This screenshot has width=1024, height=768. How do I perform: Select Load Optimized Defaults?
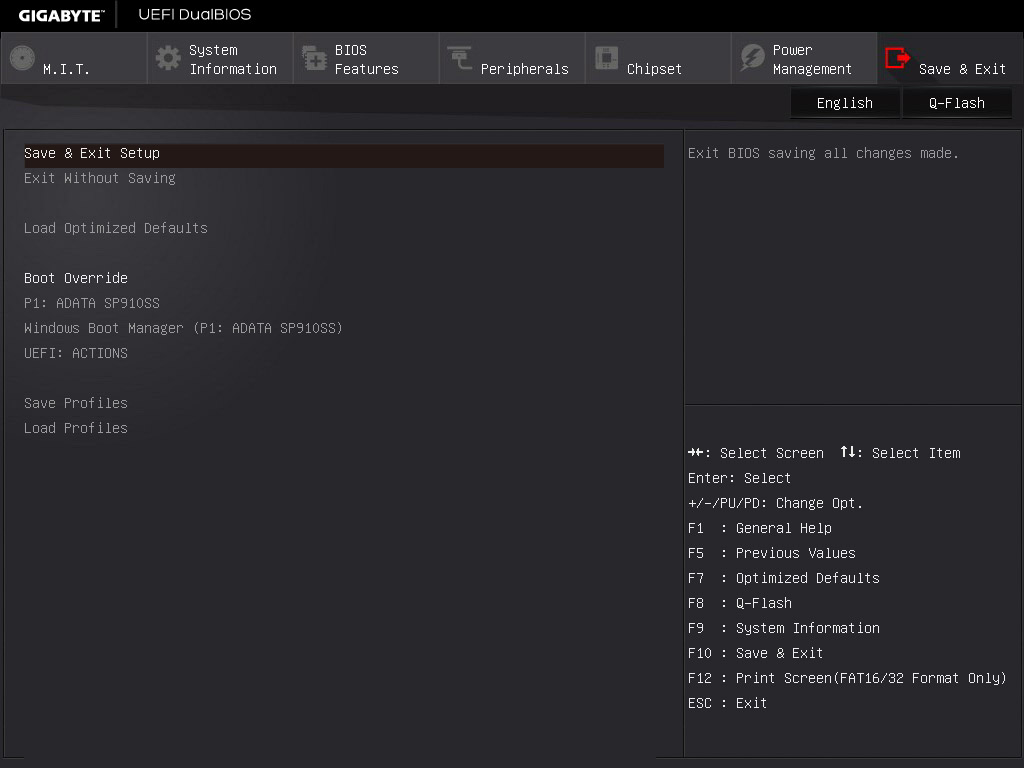click(x=116, y=228)
